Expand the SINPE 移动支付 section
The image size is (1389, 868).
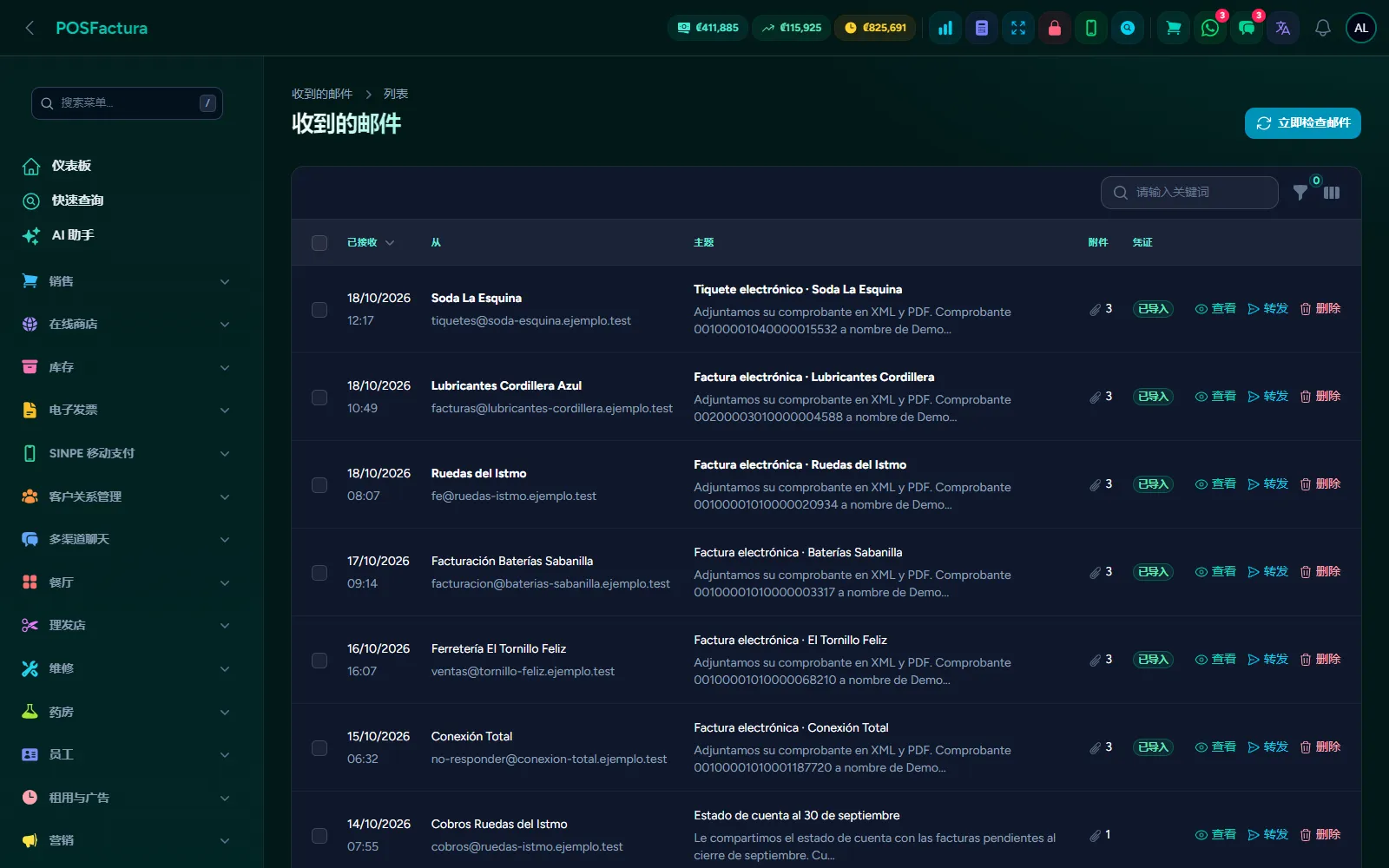pos(126,453)
